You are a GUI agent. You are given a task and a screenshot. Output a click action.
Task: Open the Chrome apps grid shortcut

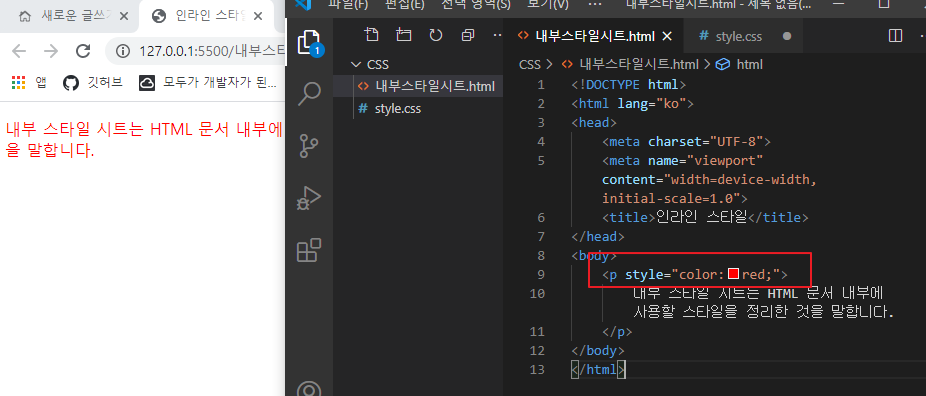[19, 83]
